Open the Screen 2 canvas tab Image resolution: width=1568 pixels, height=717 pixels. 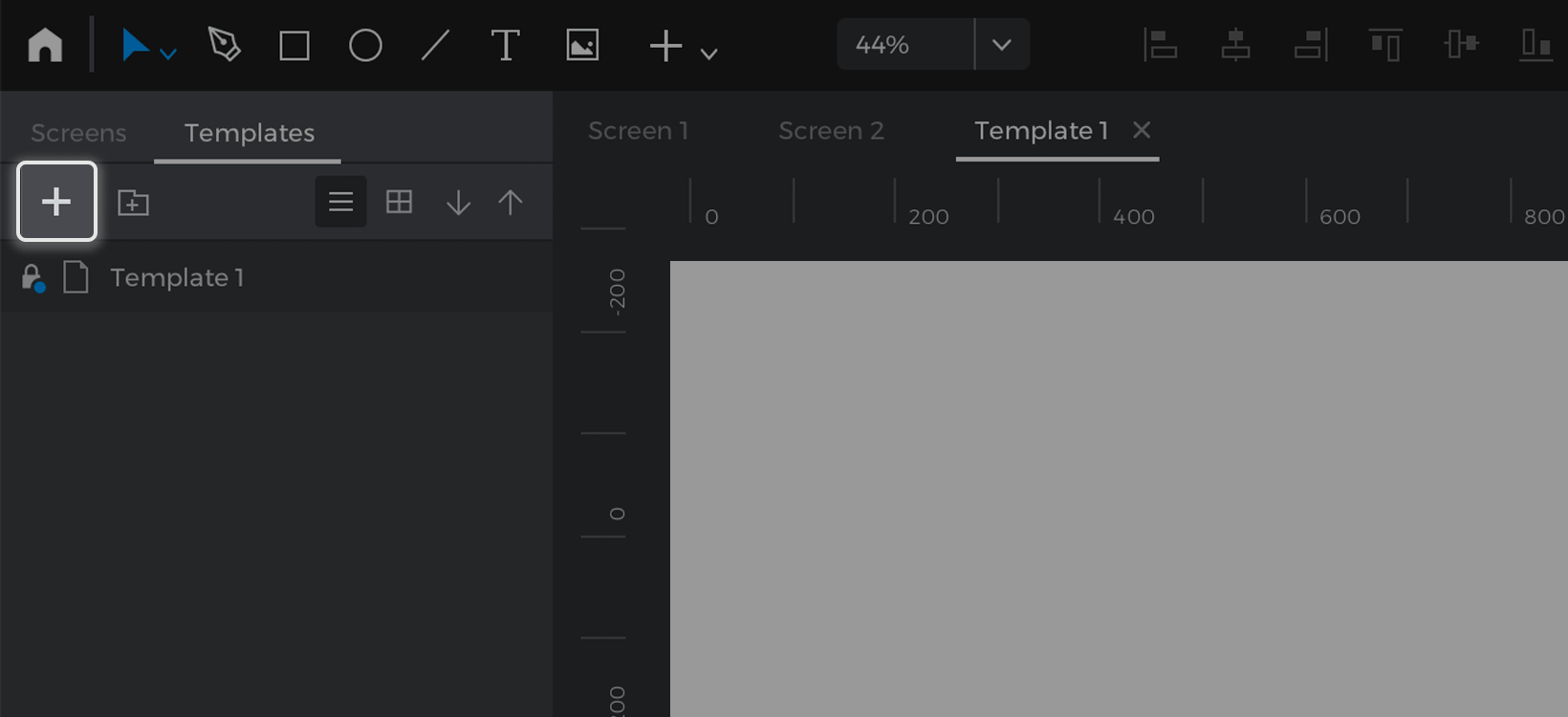click(x=831, y=131)
